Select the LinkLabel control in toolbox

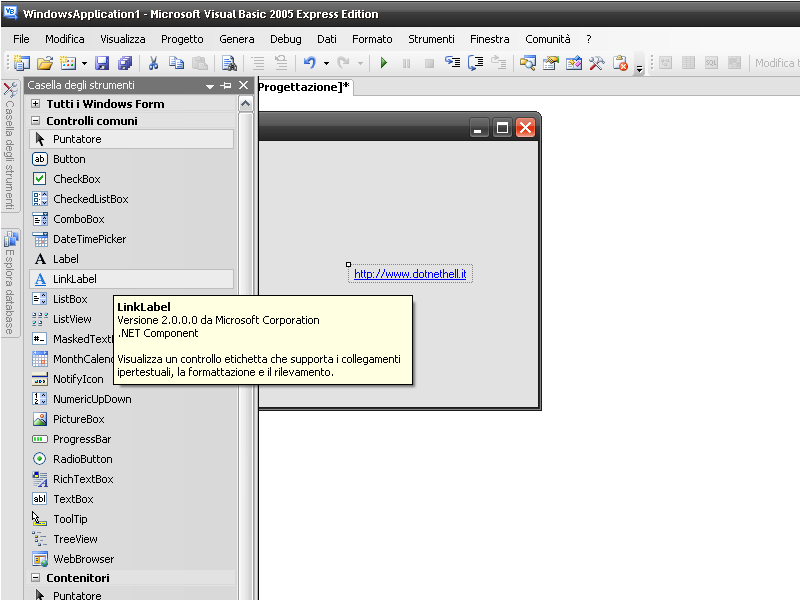point(132,279)
